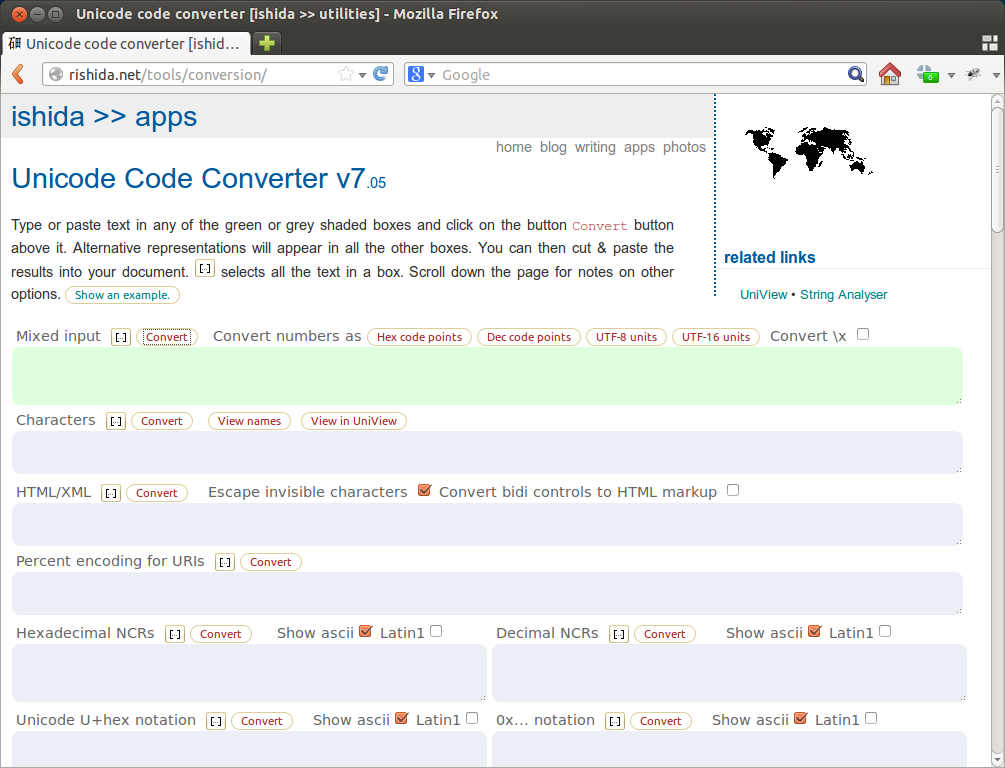
Task: Click UTF-16 units button
Action: 715,337
